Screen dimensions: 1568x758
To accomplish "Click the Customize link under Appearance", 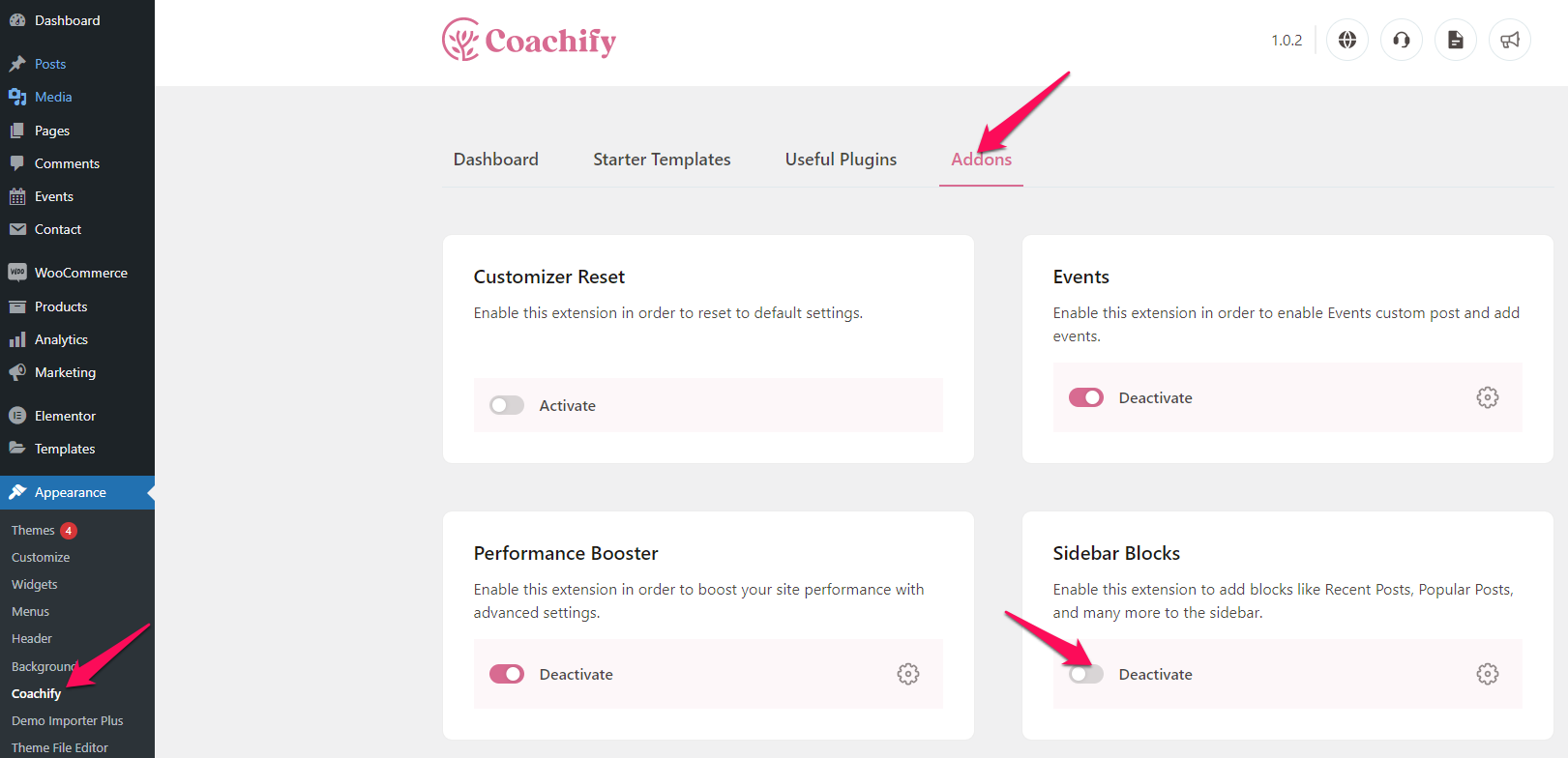I will pyautogui.click(x=41, y=557).
